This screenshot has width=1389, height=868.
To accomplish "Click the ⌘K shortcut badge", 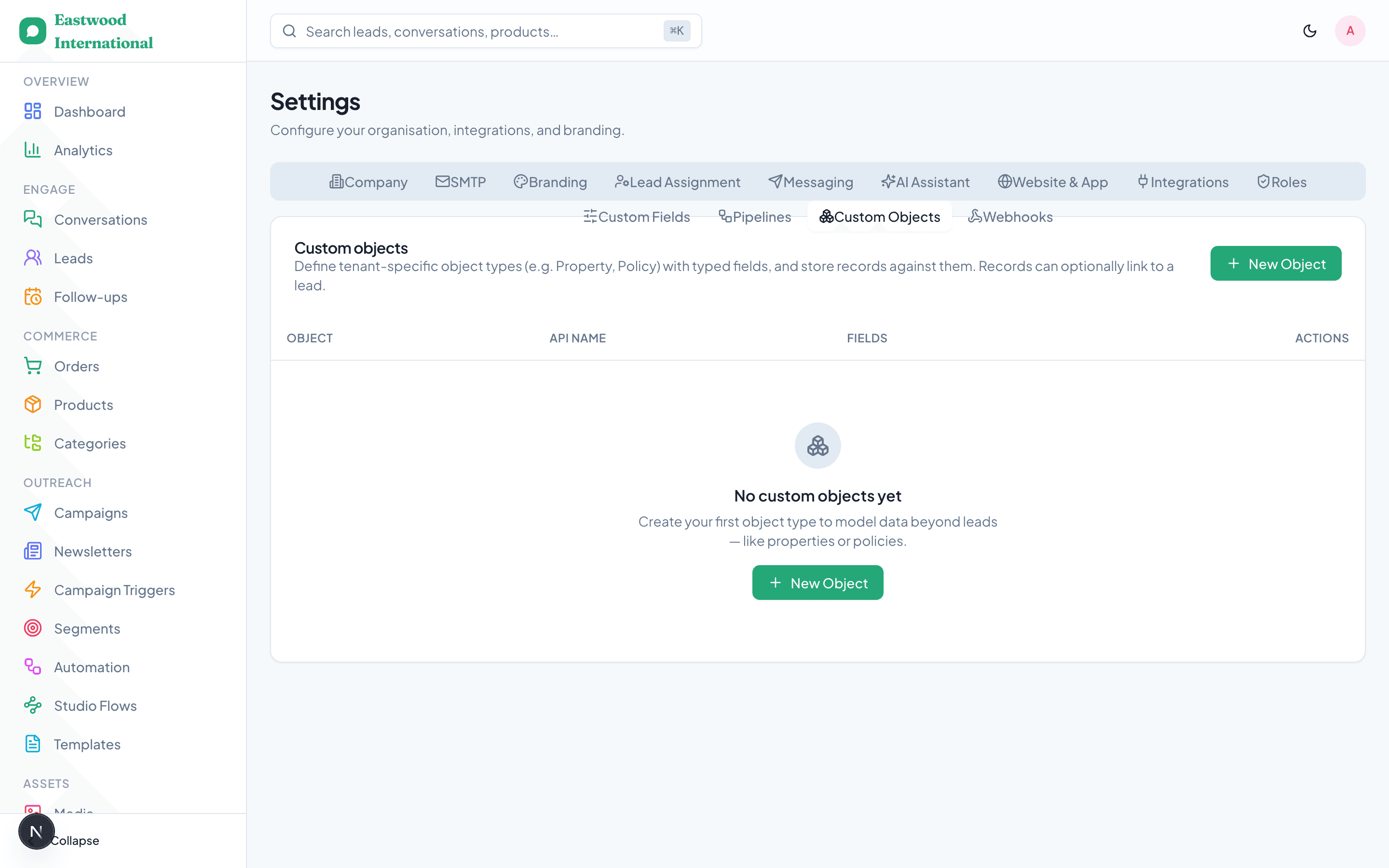I will [x=677, y=31].
